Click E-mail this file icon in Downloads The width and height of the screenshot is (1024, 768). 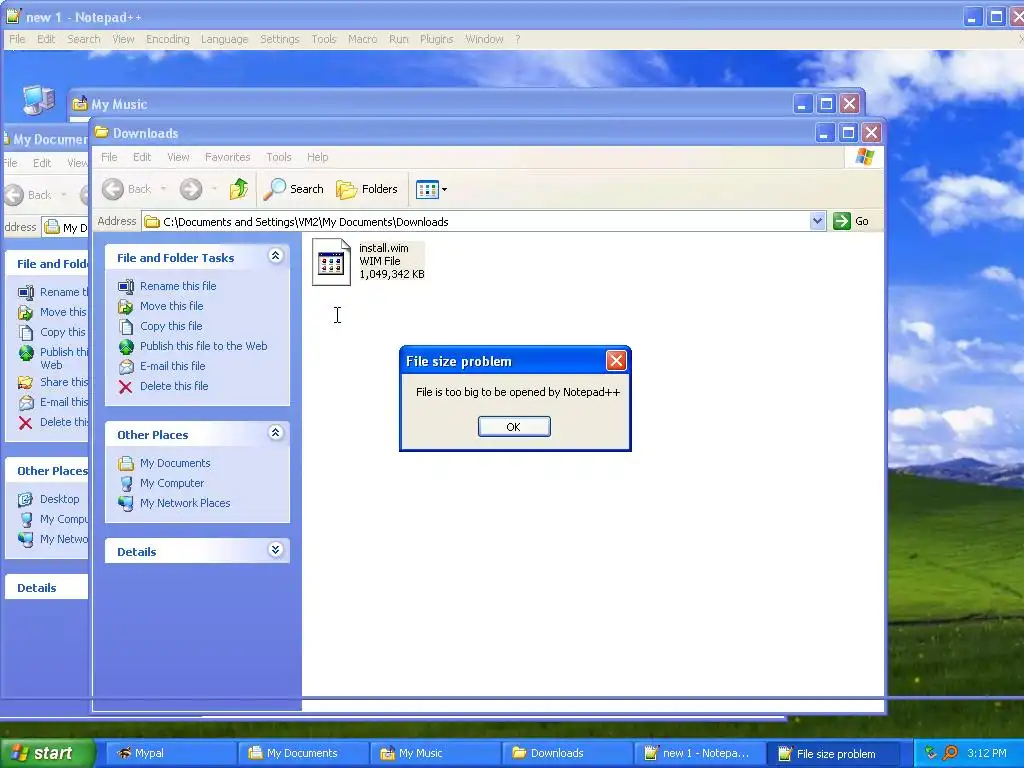point(126,366)
